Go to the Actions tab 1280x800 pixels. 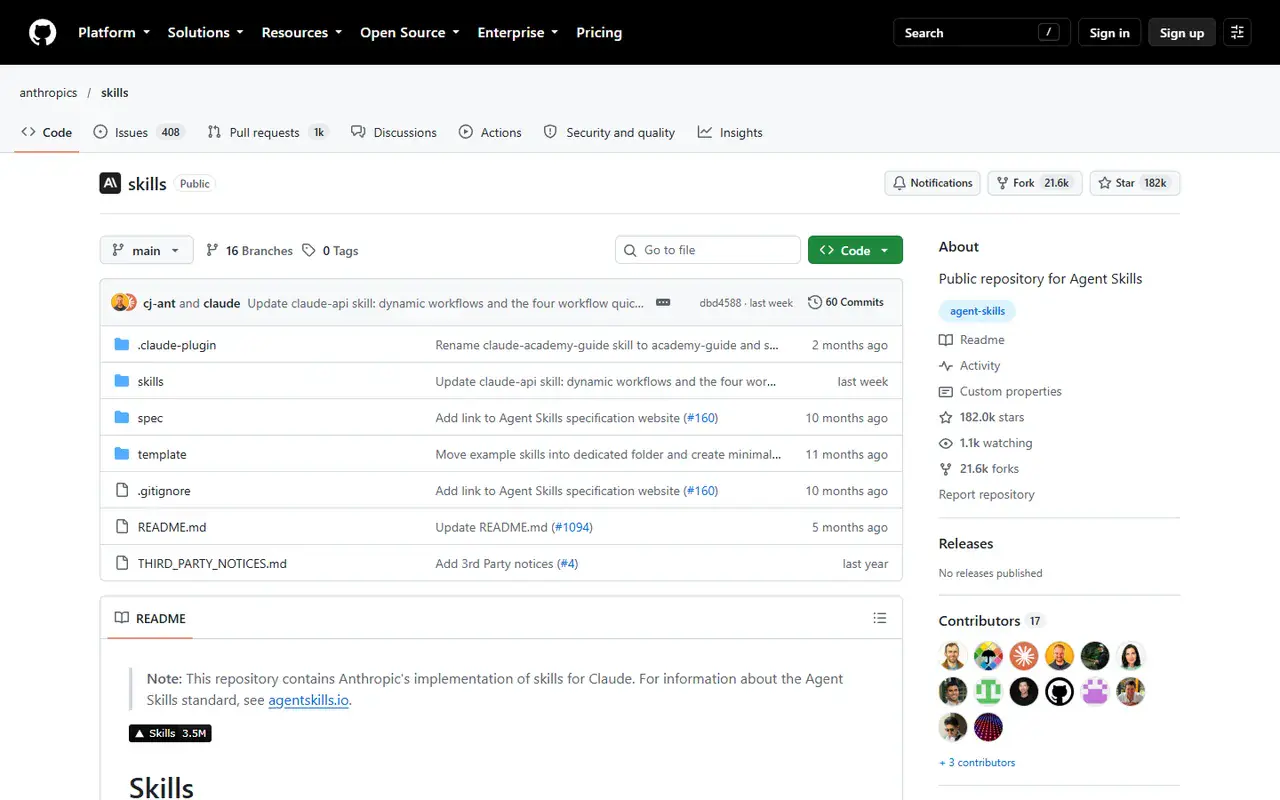[x=490, y=132]
